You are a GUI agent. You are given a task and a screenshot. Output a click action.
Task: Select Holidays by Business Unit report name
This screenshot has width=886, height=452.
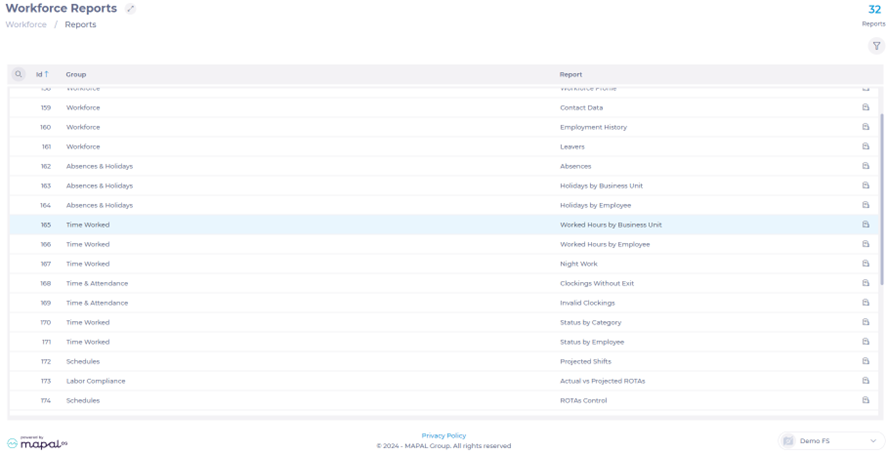click(601, 185)
